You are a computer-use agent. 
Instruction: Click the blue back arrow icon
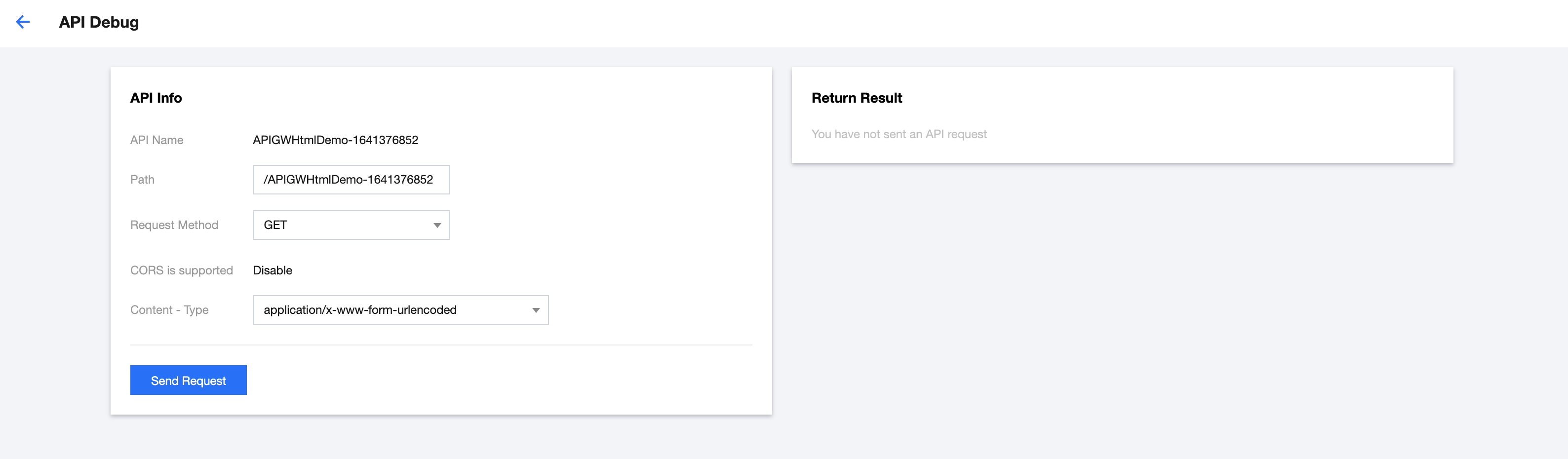click(23, 22)
